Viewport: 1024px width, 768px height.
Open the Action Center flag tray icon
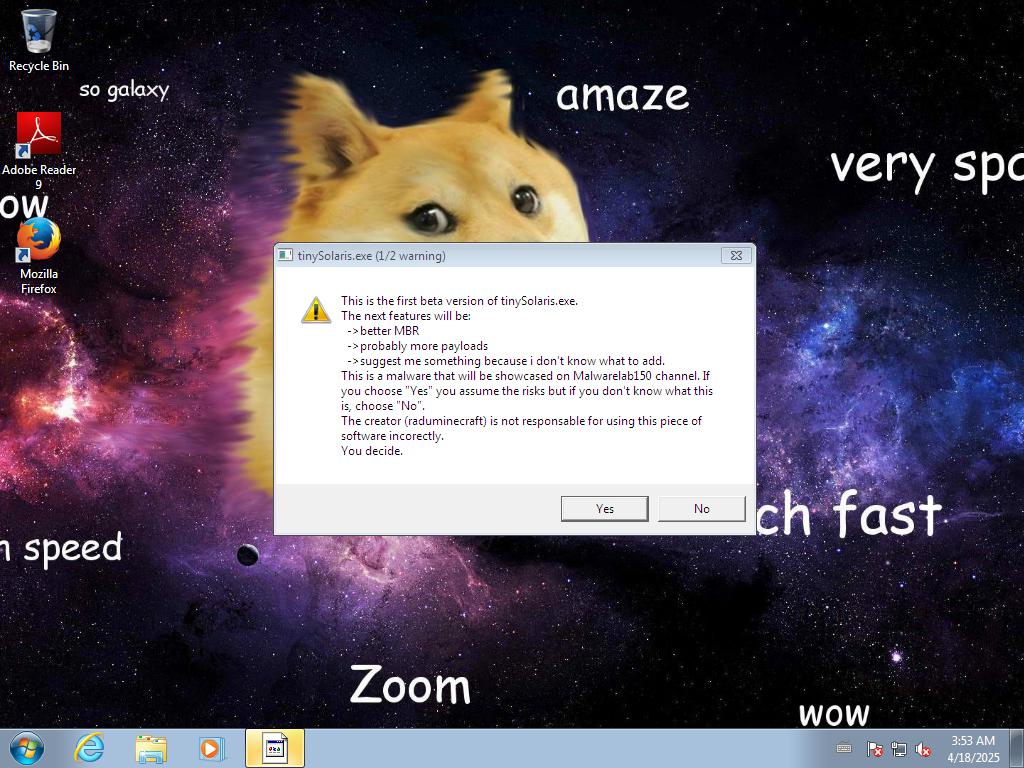tap(874, 749)
